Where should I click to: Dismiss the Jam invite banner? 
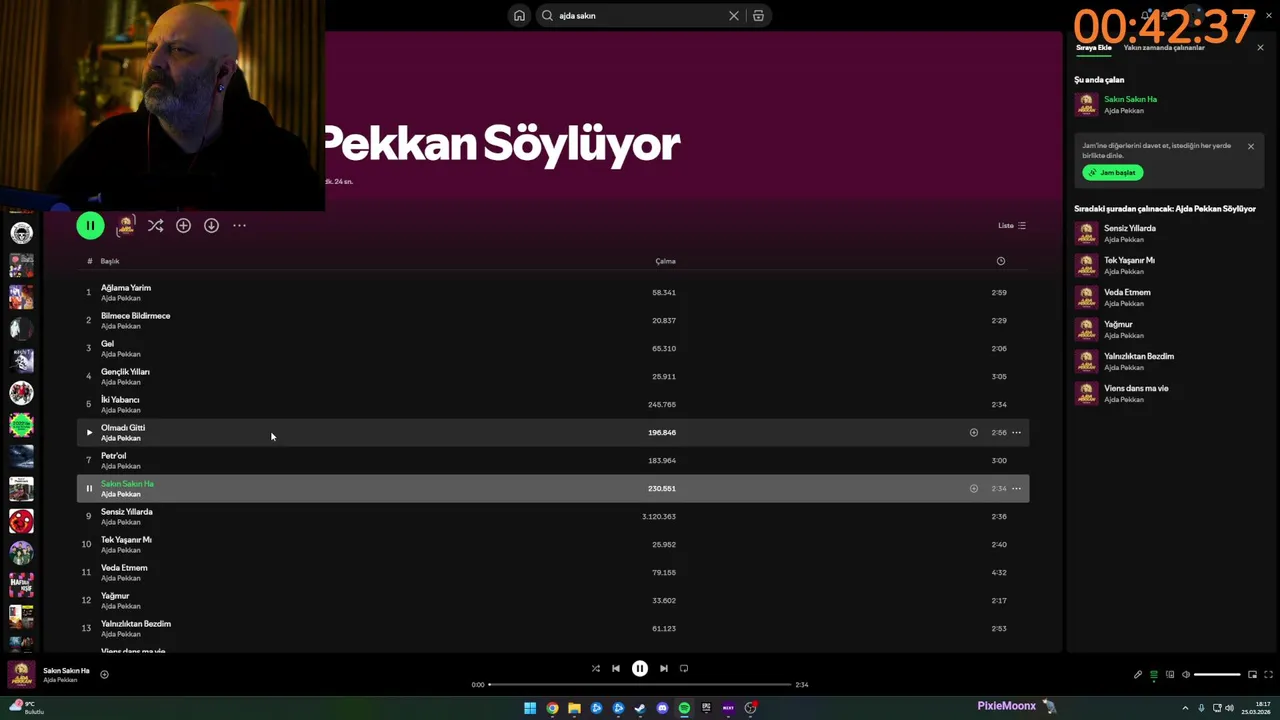tap(1250, 146)
